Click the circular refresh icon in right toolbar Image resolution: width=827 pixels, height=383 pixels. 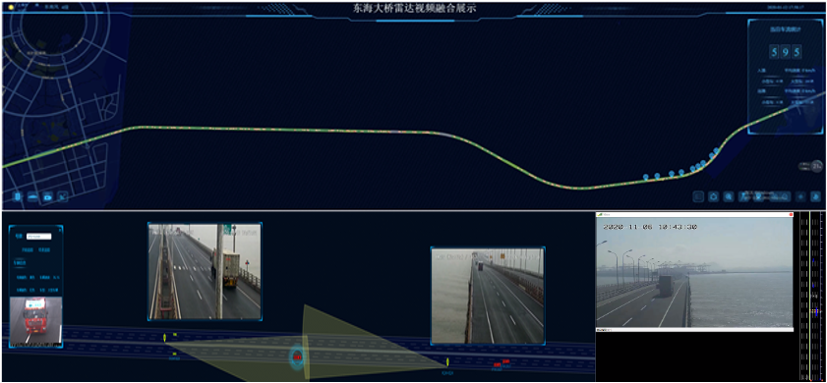point(714,197)
